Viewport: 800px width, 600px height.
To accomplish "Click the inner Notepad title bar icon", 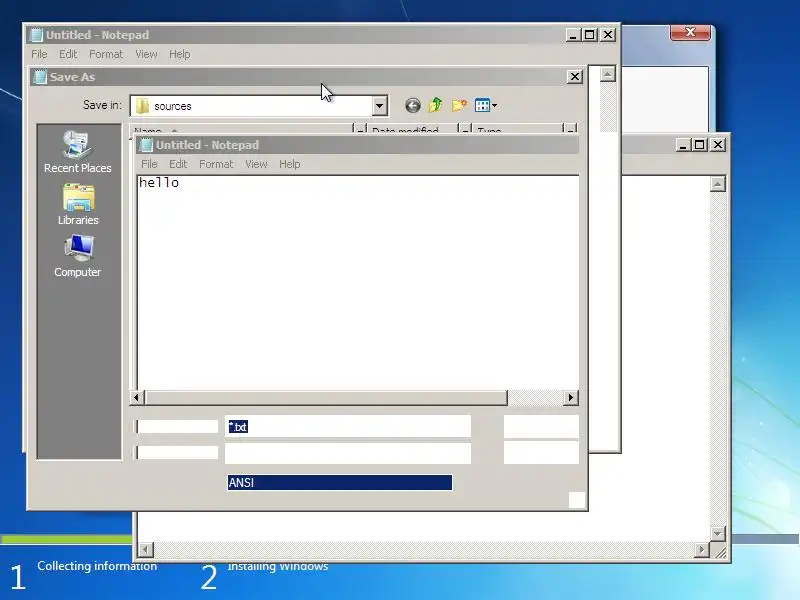I will [146, 145].
